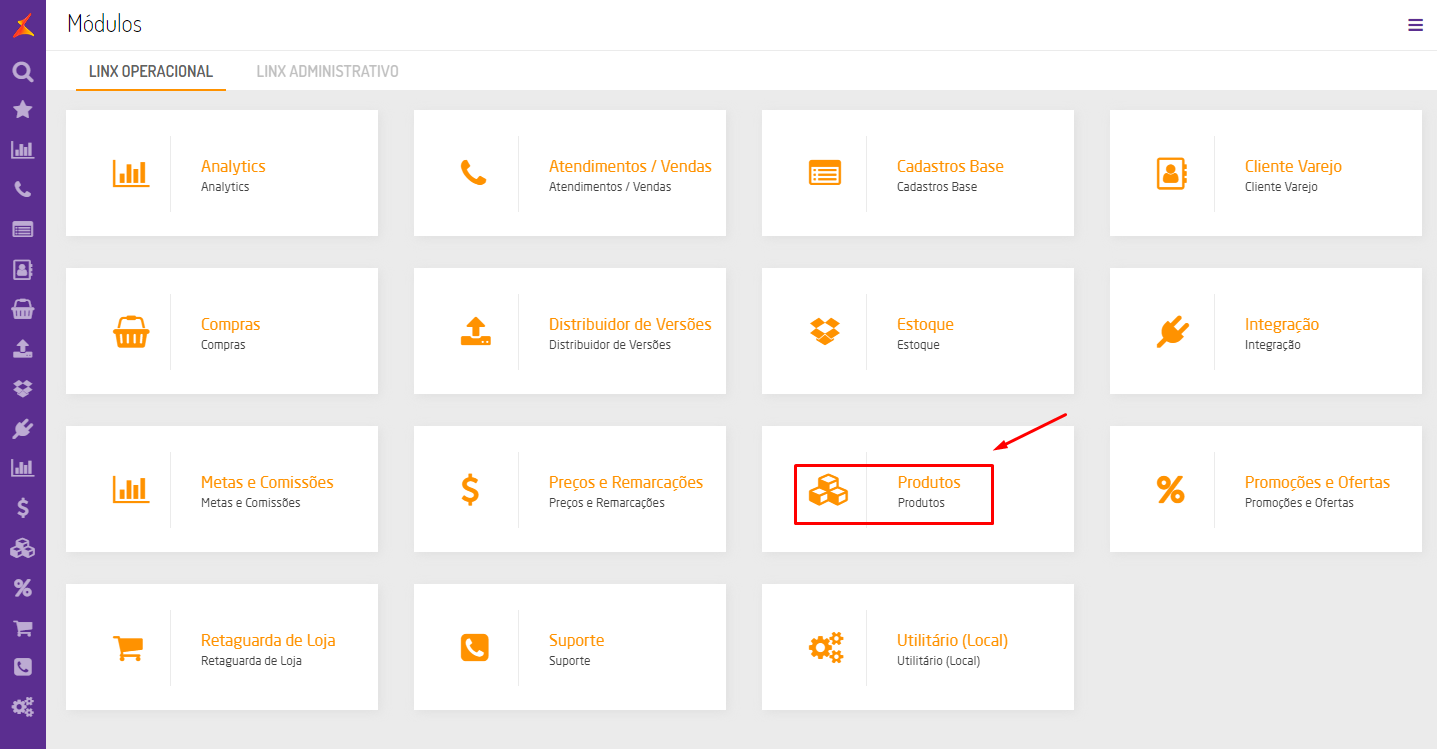The height and width of the screenshot is (749, 1437).
Task: Open the Cliente Varejo module title
Action: click(x=1293, y=166)
